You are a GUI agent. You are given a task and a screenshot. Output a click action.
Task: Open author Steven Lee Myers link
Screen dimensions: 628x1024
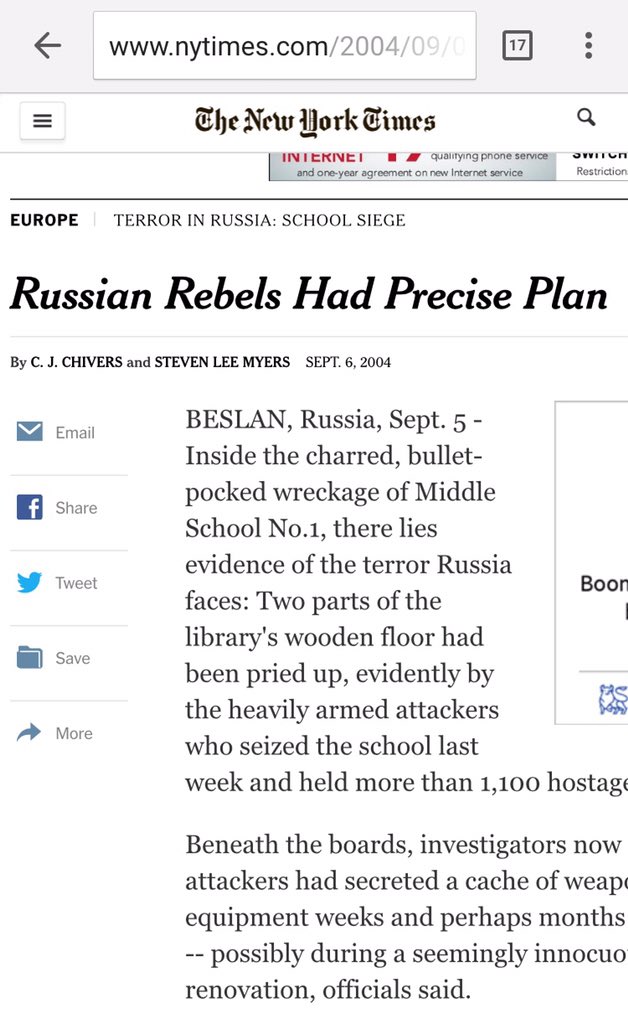click(x=222, y=362)
